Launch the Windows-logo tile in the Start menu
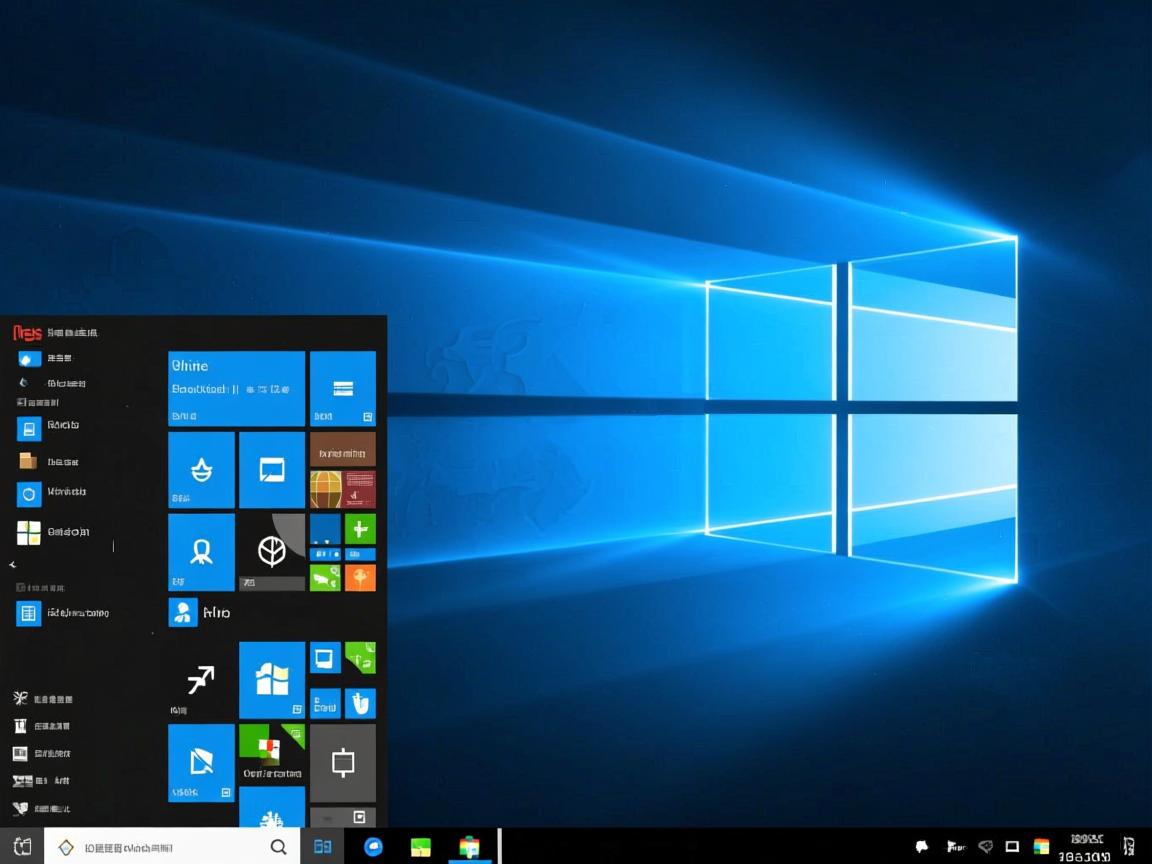This screenshot has width=1152, height=864. tap(272, 681)
